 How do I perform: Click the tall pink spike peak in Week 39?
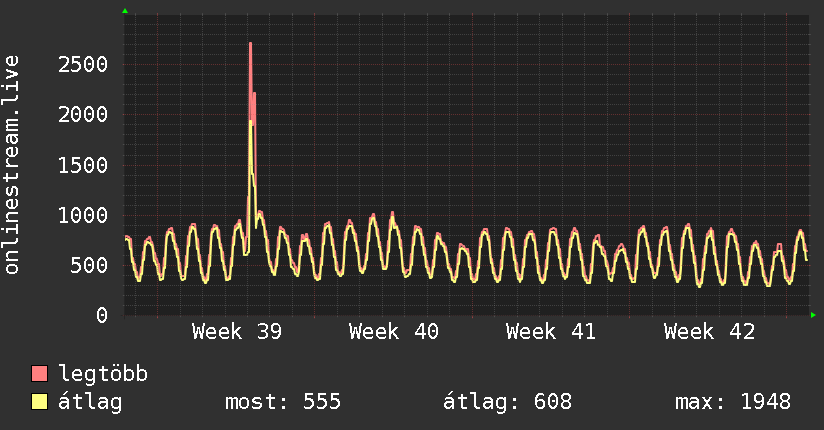[x=251, y=44]
